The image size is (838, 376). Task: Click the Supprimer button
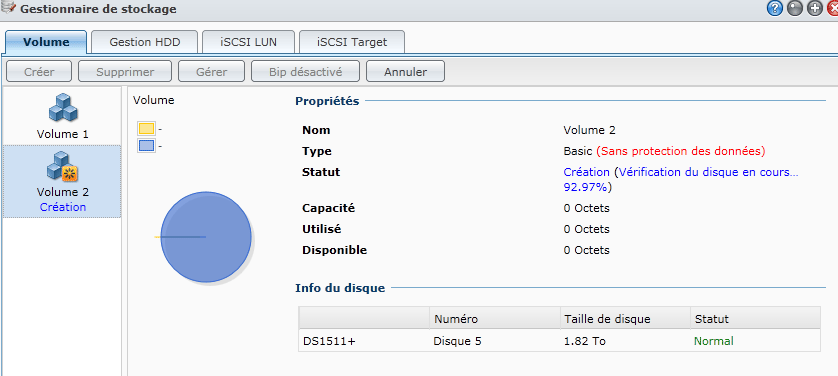125,72
